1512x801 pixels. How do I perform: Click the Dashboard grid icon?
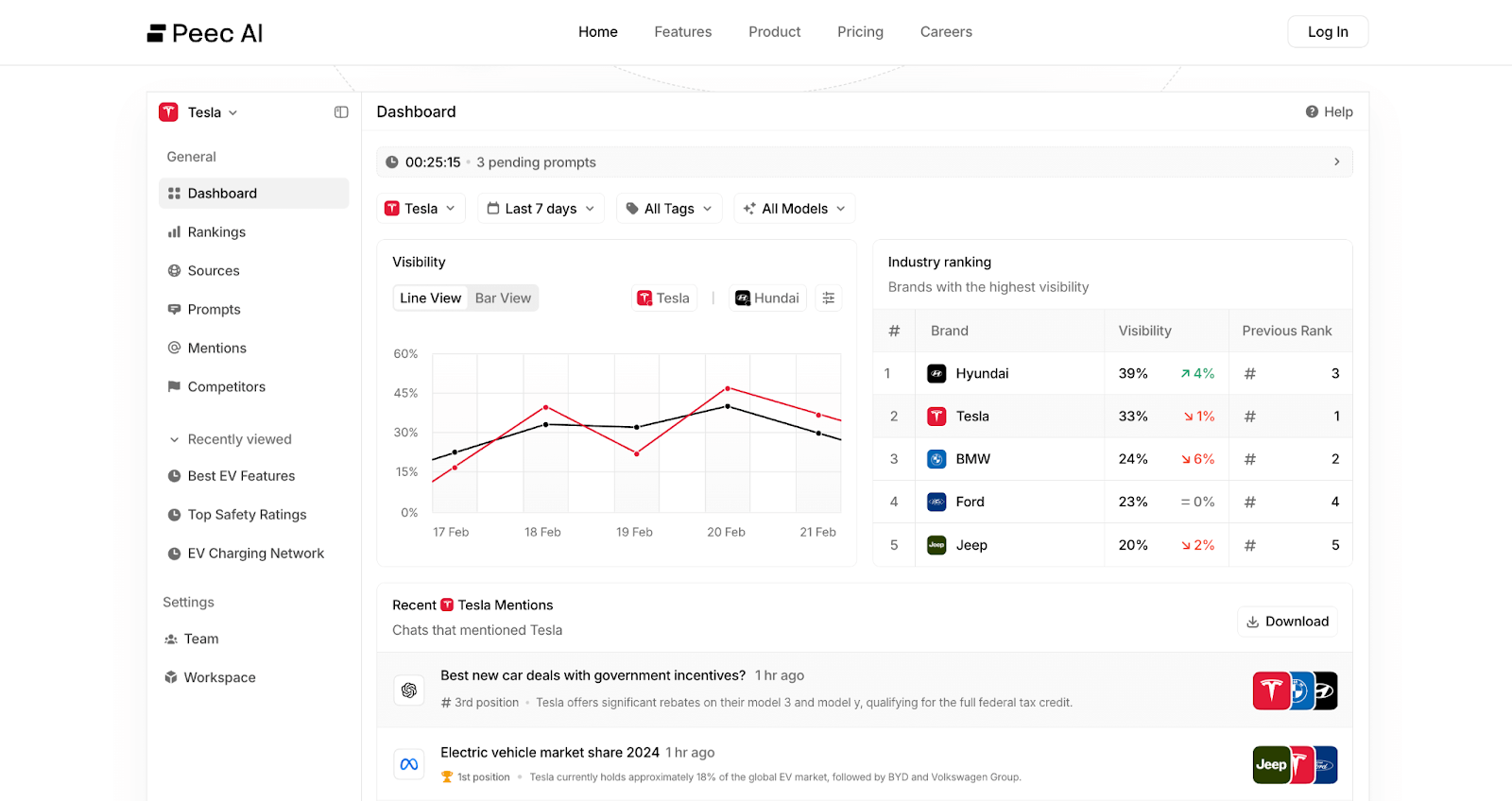tap(174, 194)
